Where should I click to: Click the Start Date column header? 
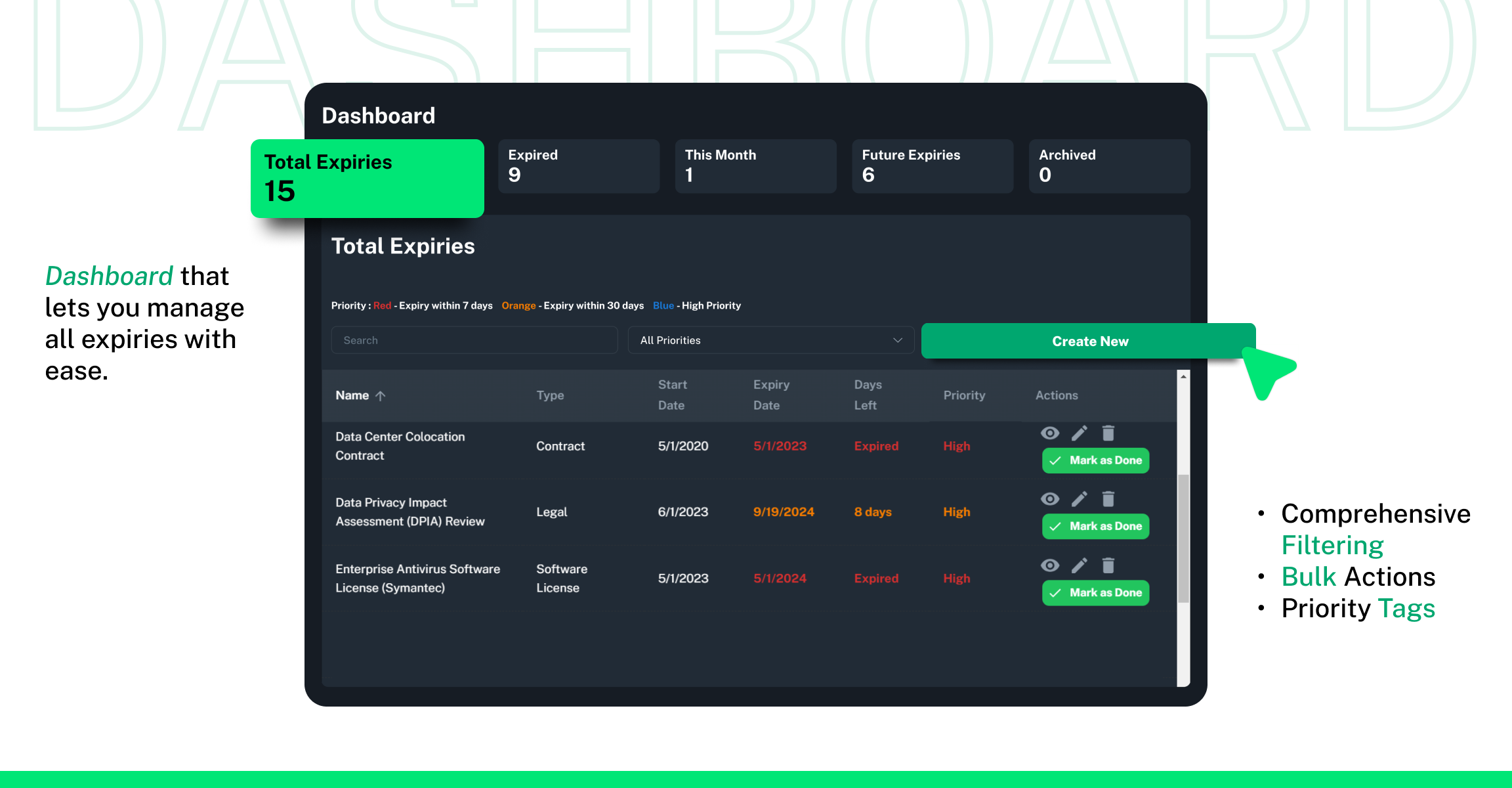coord(673,395)
